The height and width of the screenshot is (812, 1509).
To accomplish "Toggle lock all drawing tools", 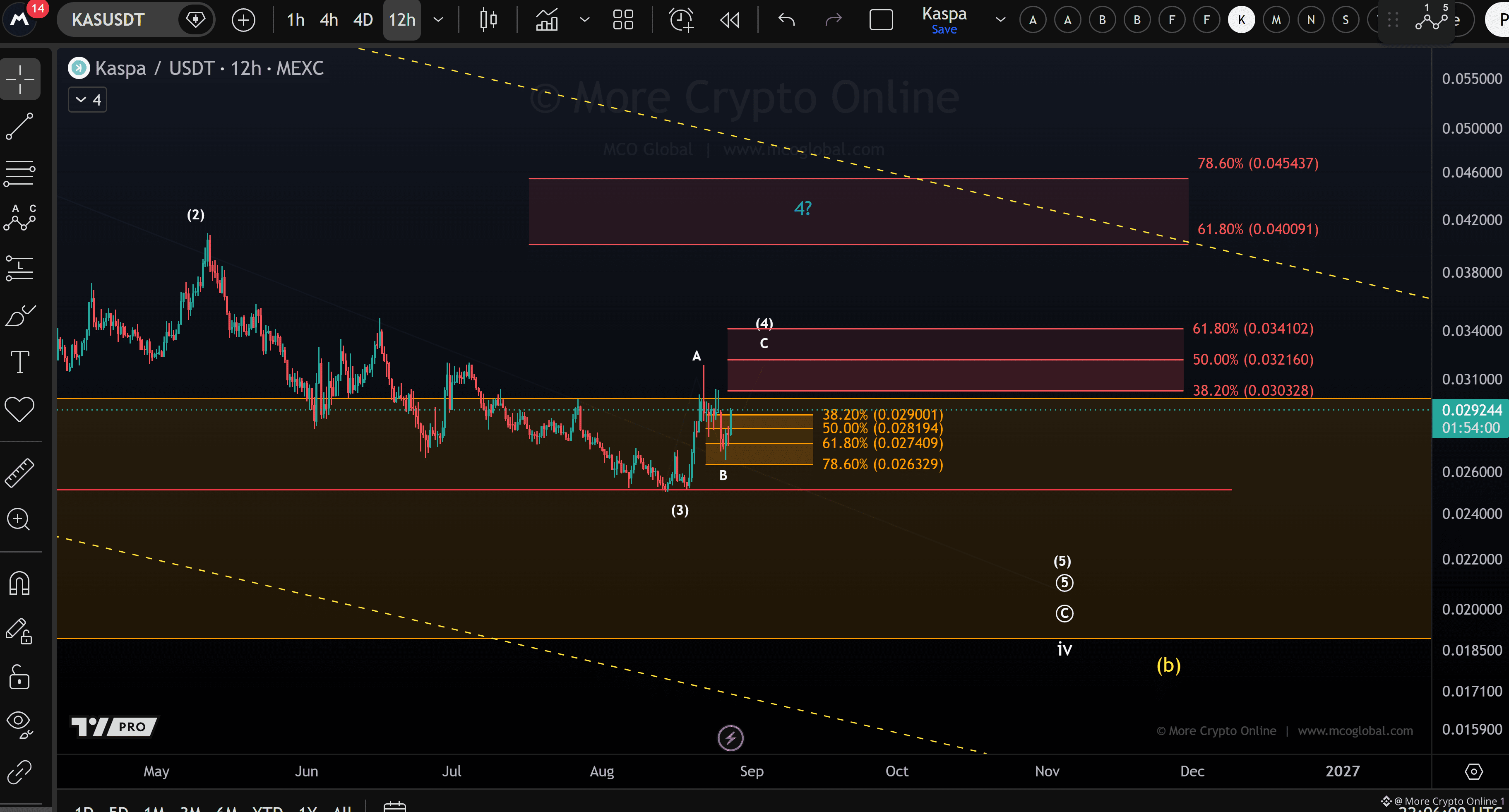I will pyautogui.click(x=20, y=677).
